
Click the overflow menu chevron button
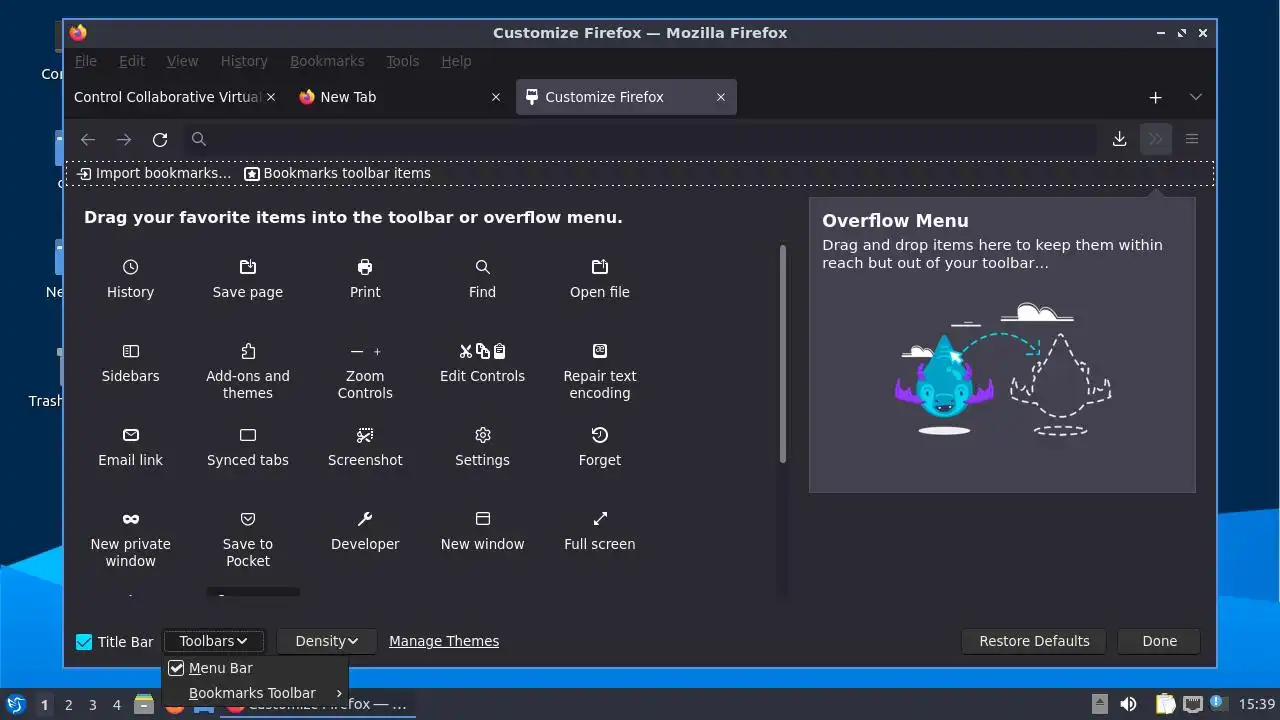pos(1156,139)
